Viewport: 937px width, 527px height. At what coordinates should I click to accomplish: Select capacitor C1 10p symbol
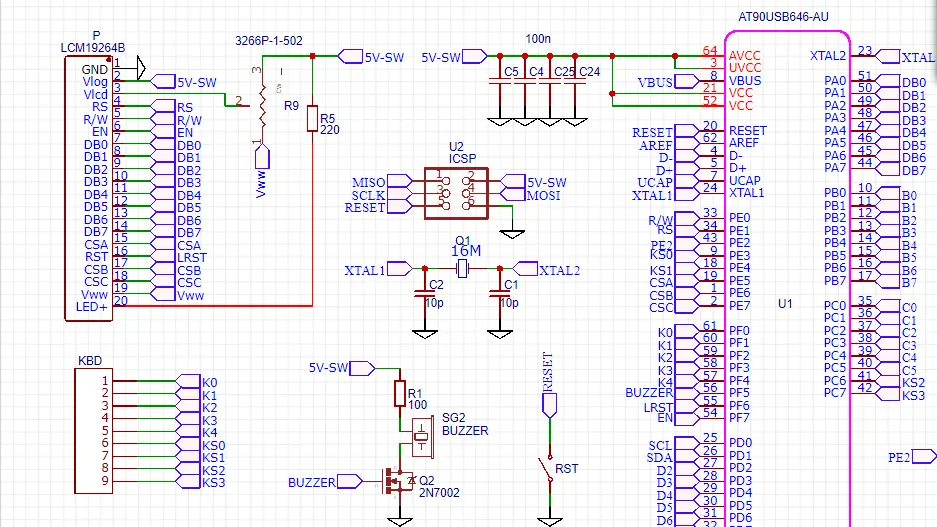pos(500,293)
